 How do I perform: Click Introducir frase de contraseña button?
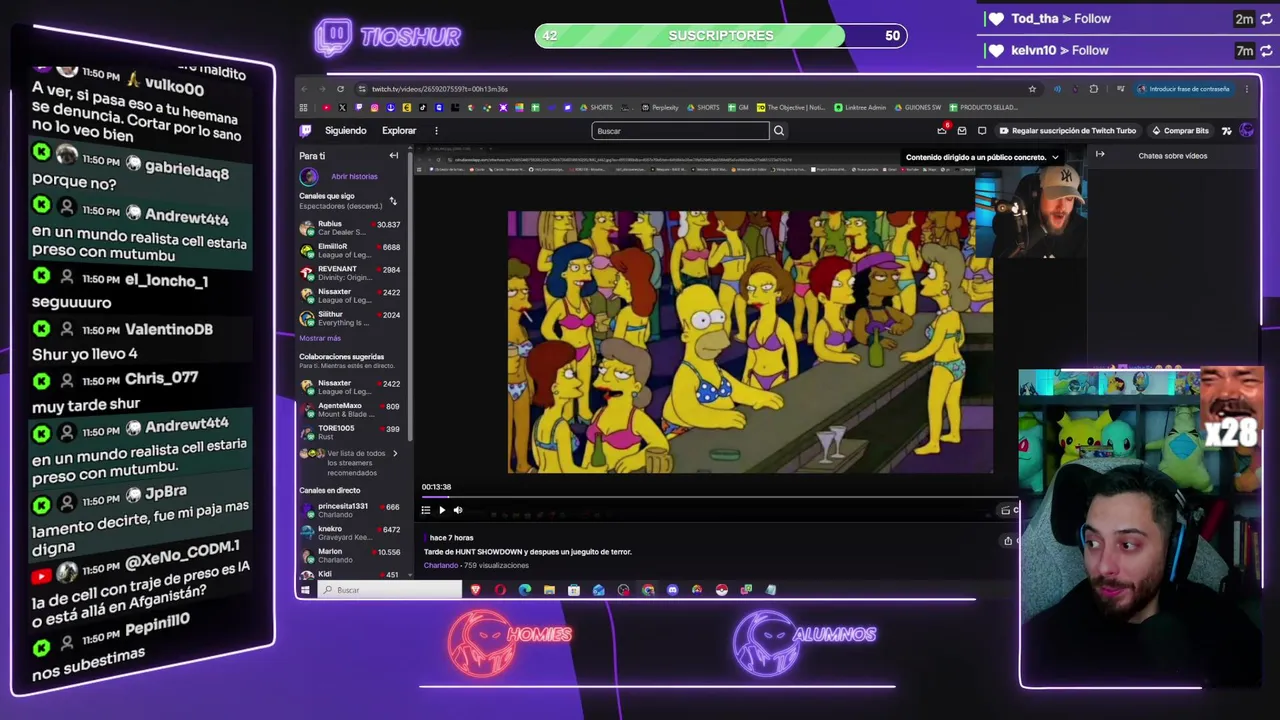pos(1184,89)
